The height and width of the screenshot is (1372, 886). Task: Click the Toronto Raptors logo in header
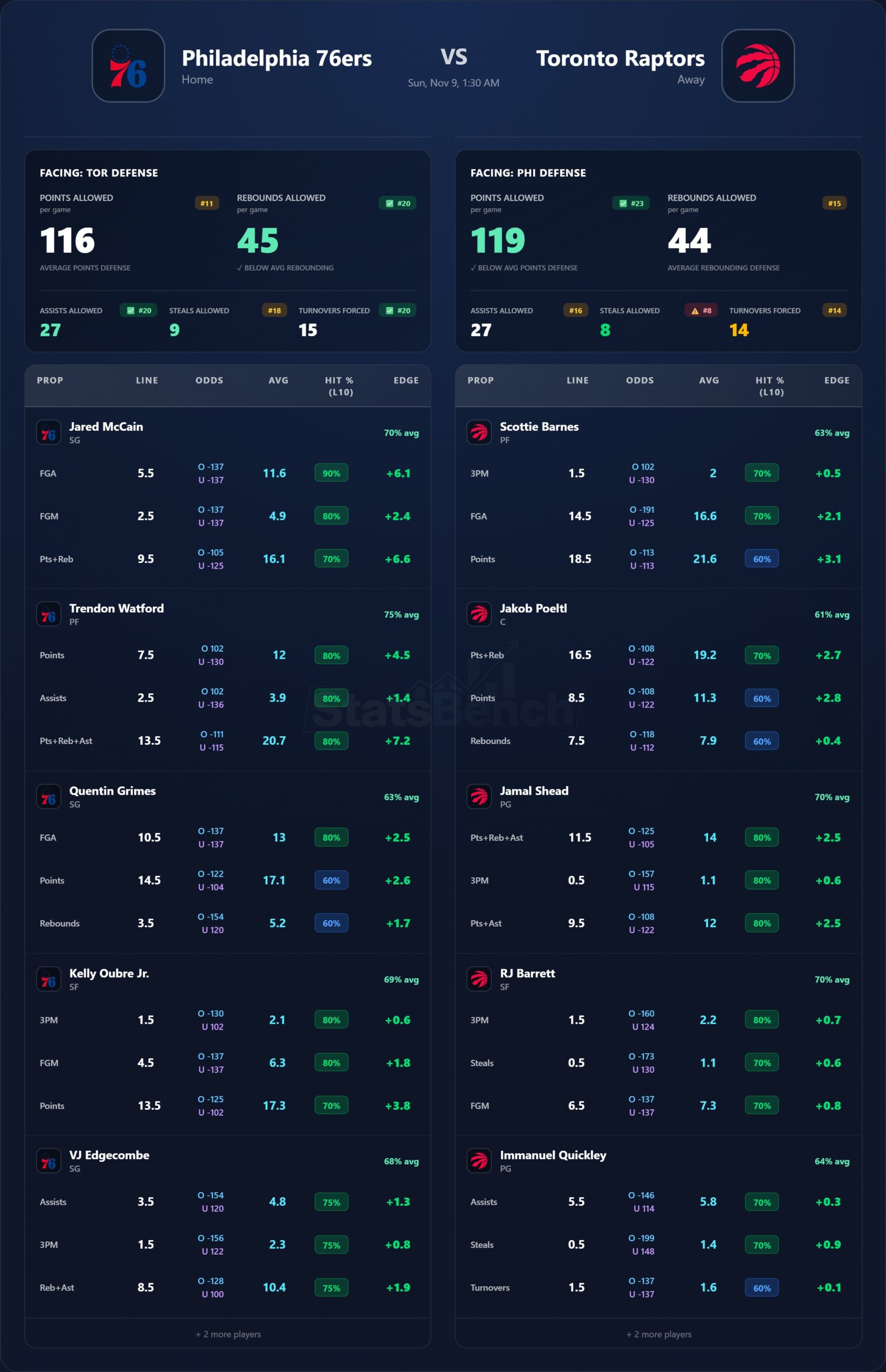pos(757,65)
